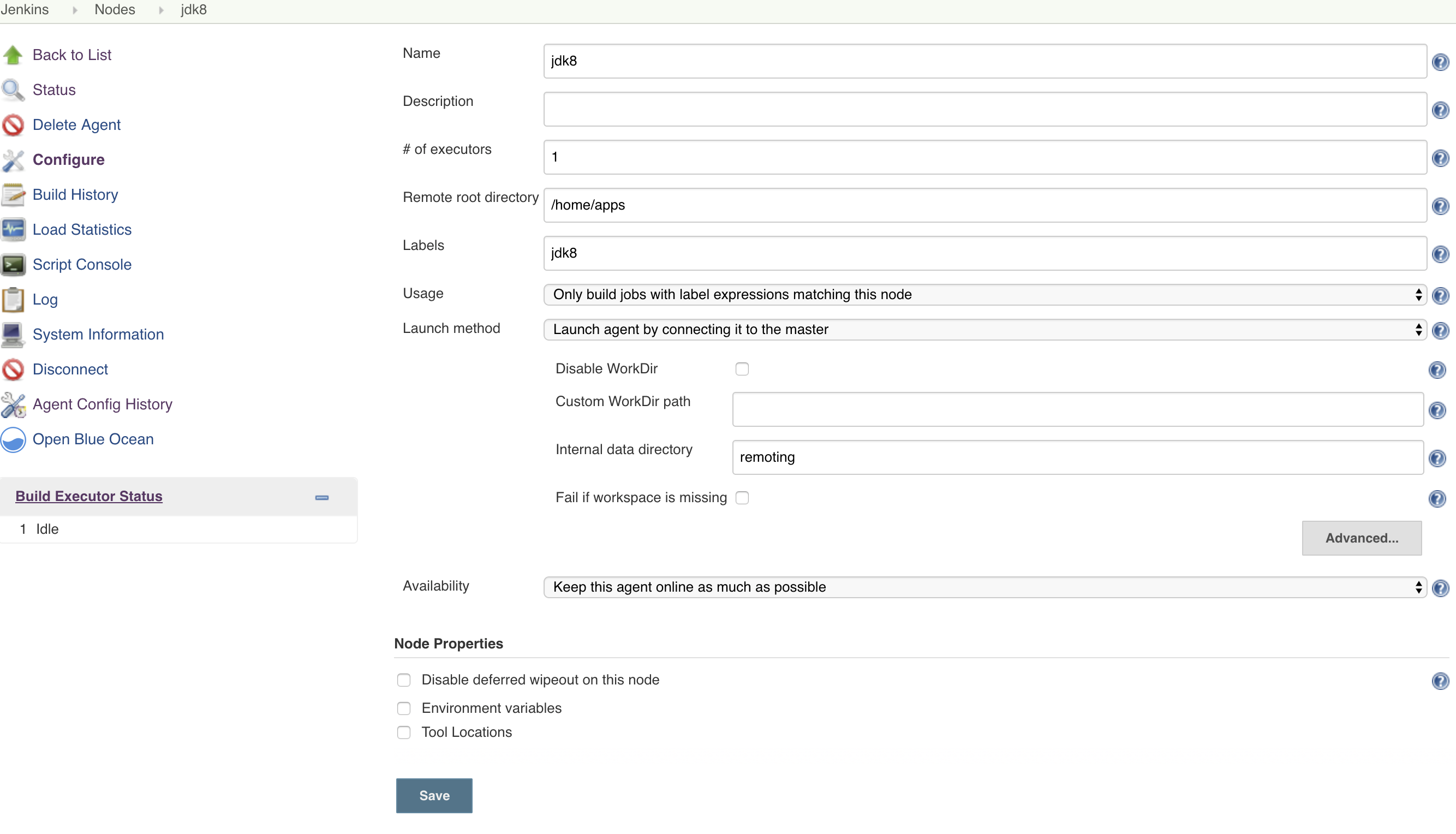Click the Load Statistics graph icon
The image size is (1456, 834).
click(13, 230)
